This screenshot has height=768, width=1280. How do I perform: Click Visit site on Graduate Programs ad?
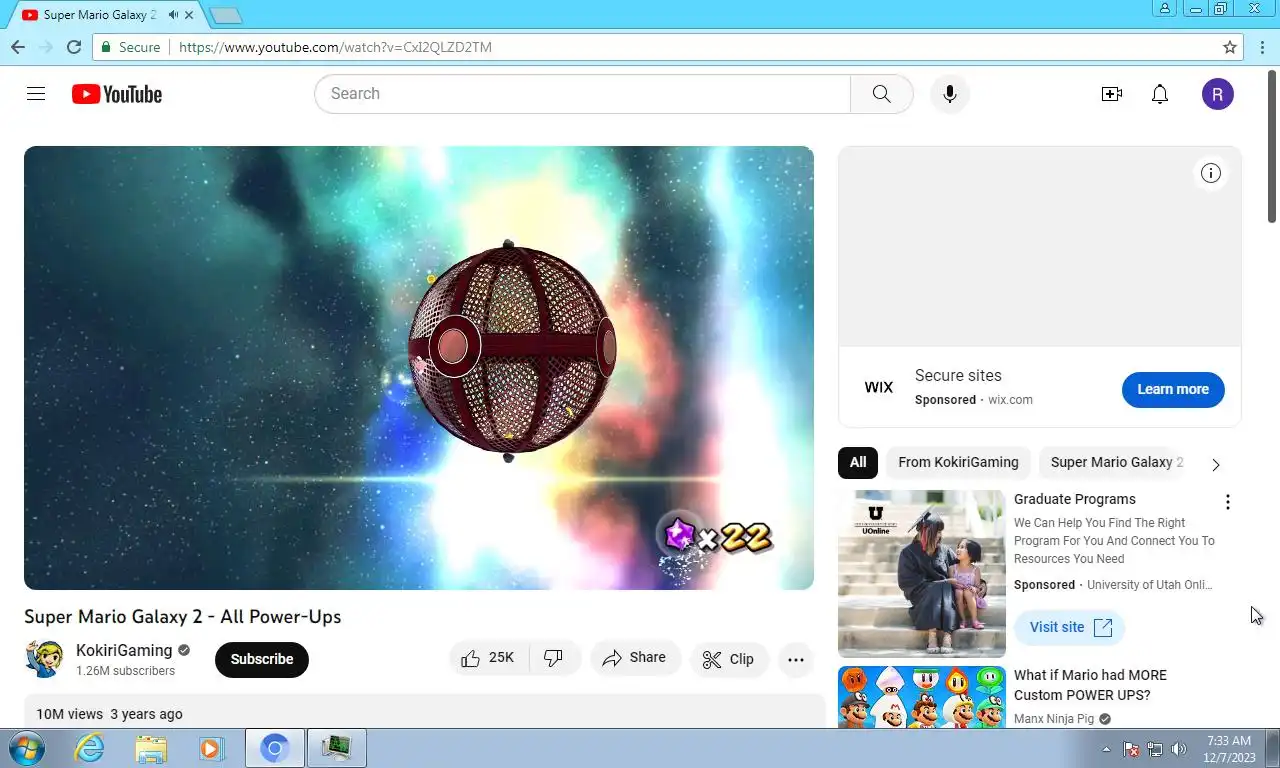(1070, 627)
